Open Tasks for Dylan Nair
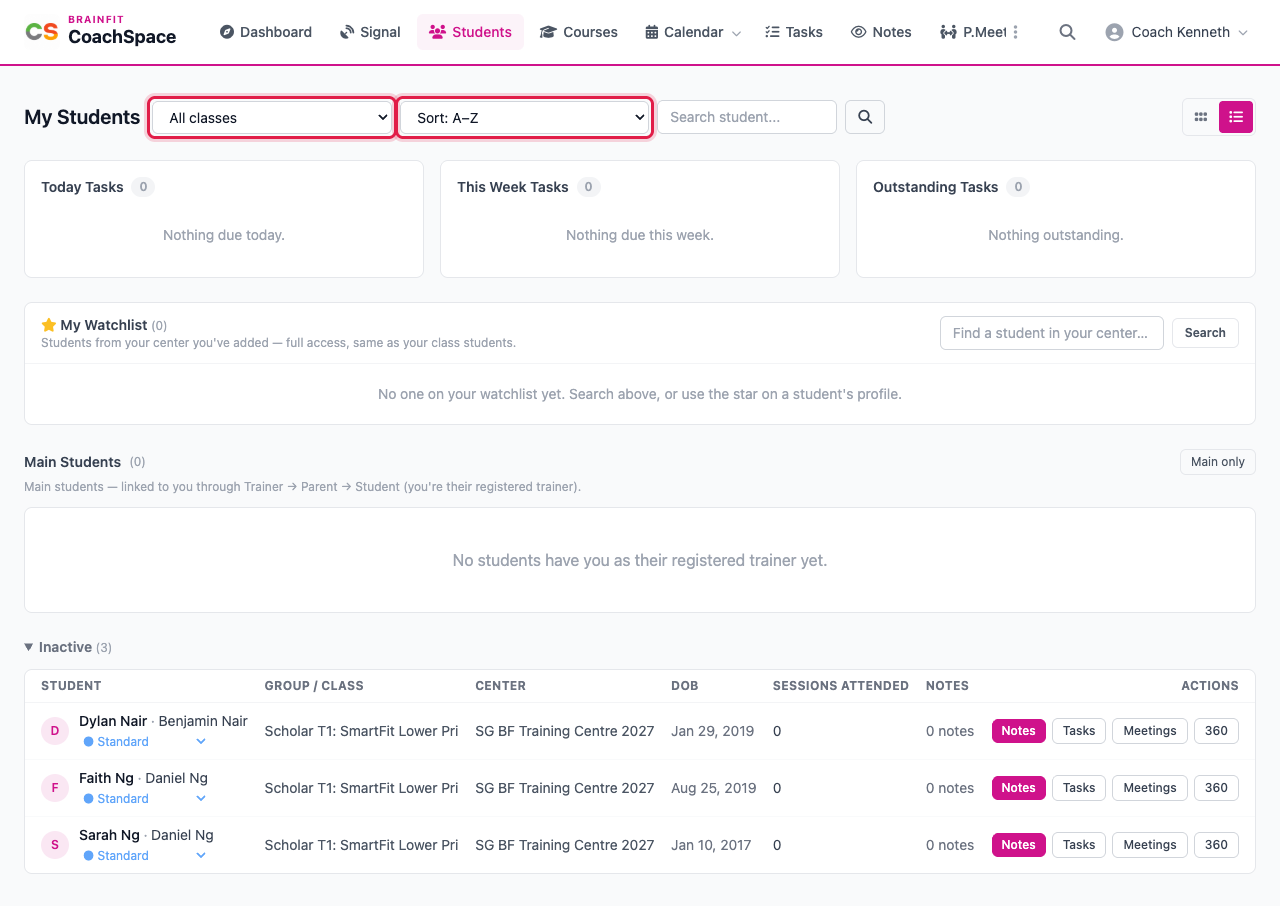 click(1079, 731)
